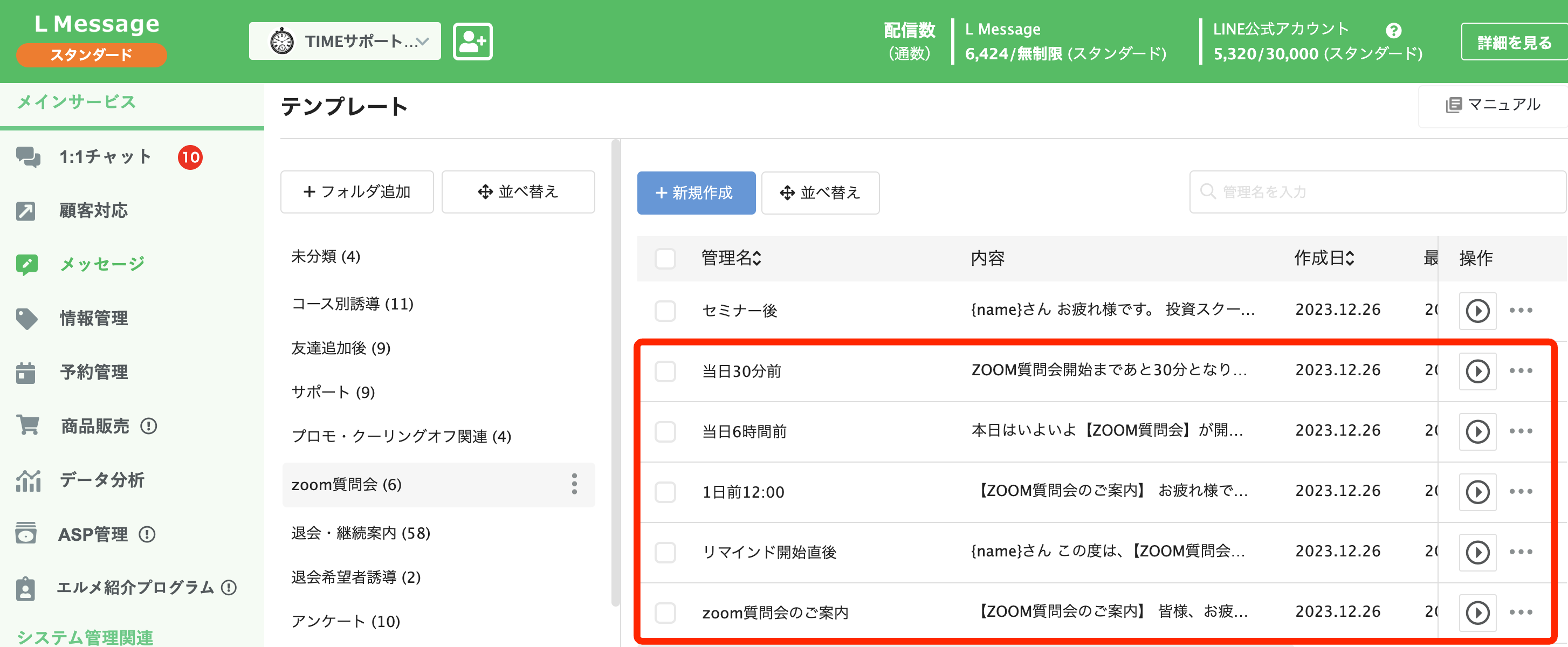
Task: Check the 当日6時間前 row checkbox
Action: click(665, 431)
